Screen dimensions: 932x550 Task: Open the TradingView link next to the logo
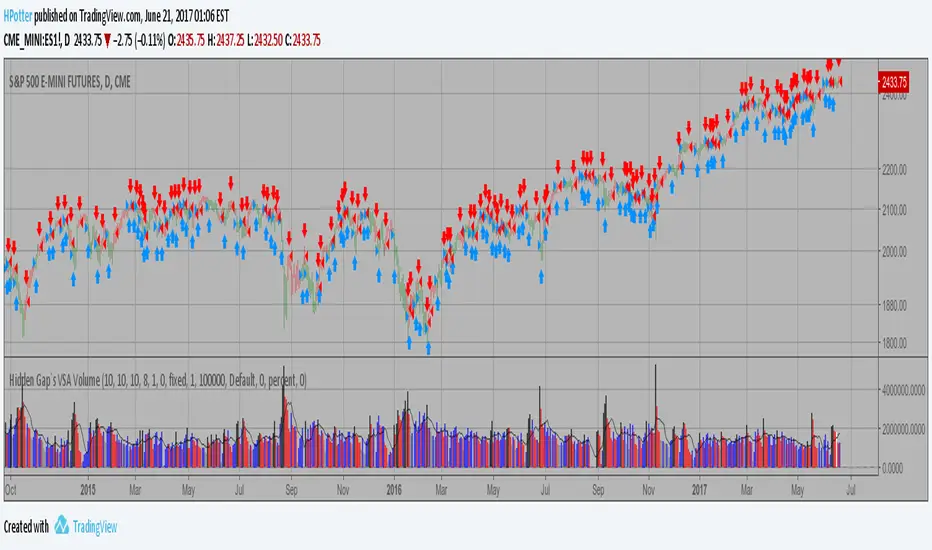click(x=95, y=527)
